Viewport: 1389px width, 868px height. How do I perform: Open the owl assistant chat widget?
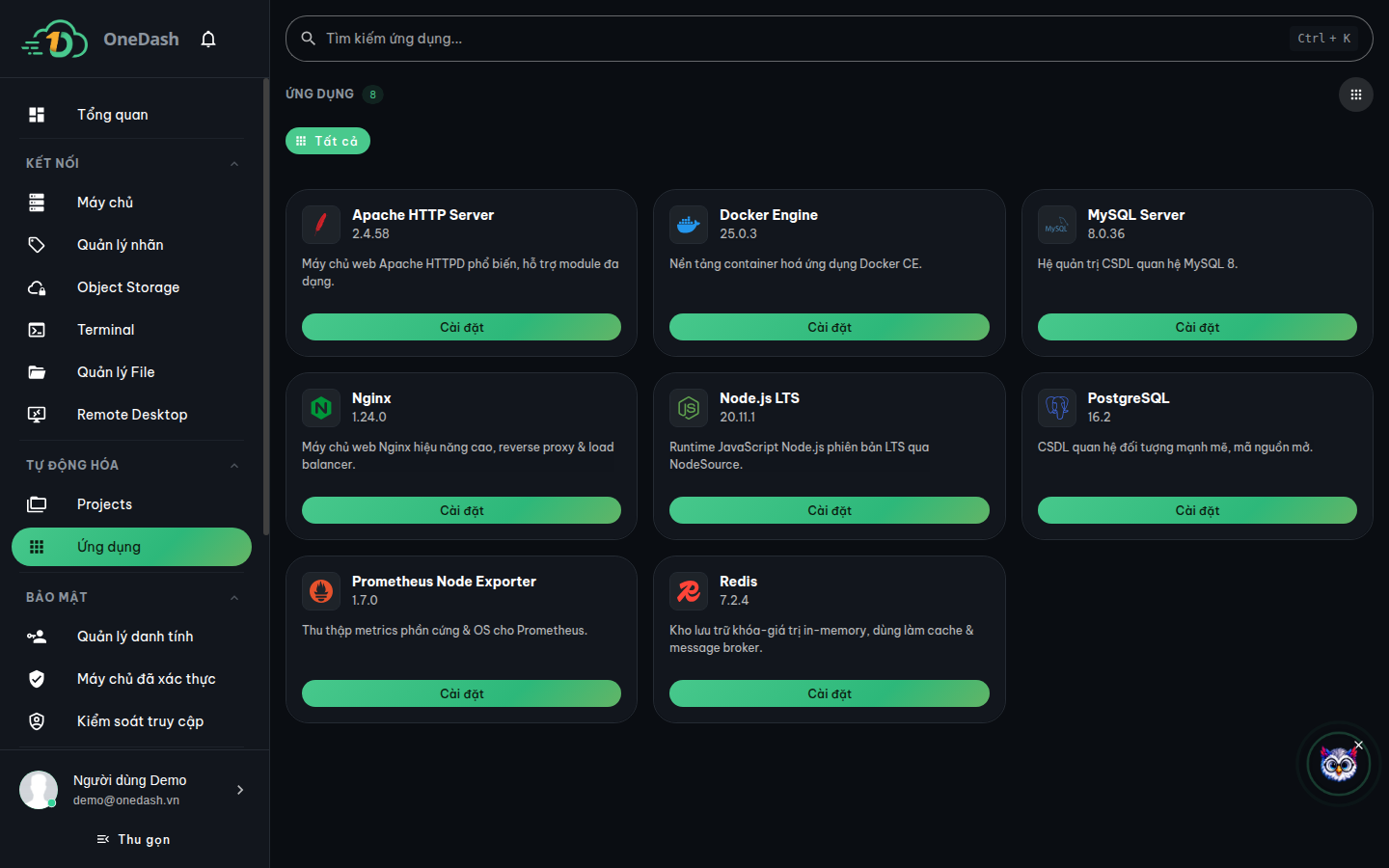1338,765
